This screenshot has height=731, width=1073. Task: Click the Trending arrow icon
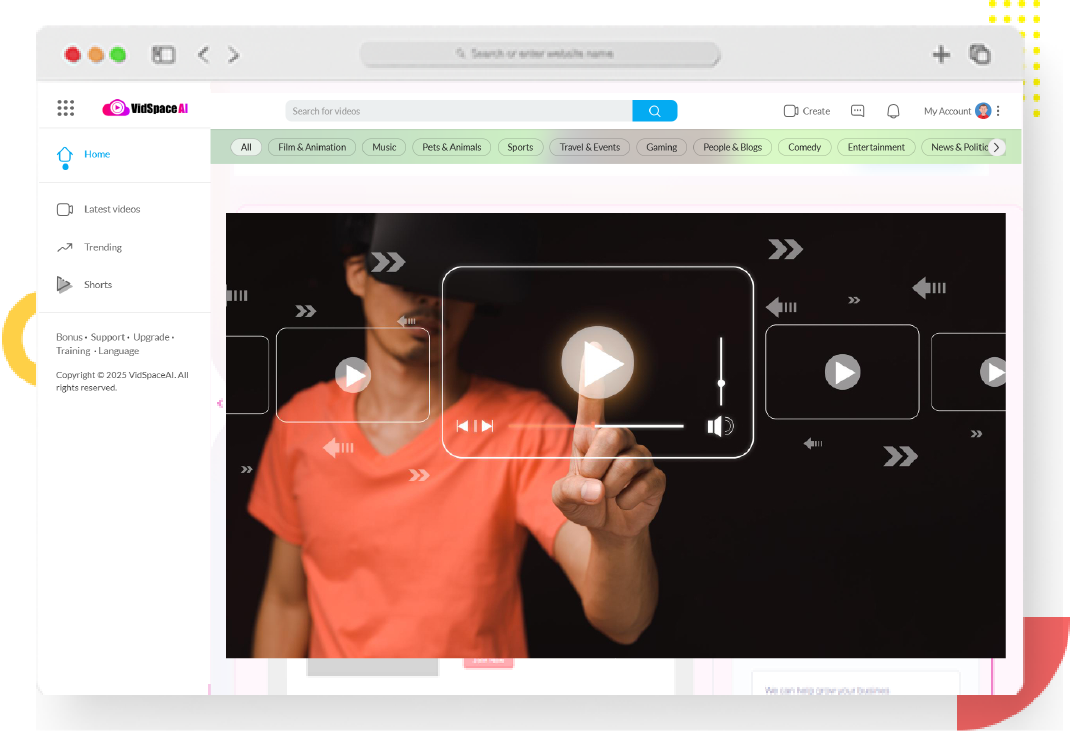point(65,248)
